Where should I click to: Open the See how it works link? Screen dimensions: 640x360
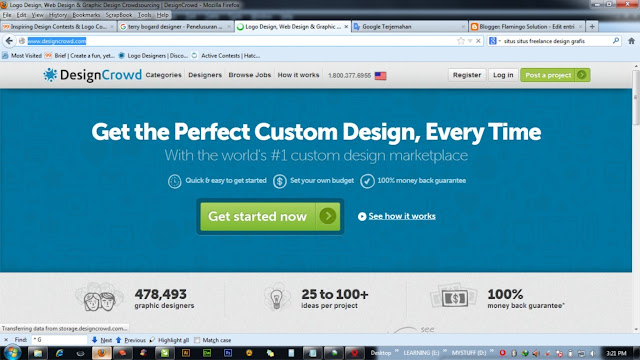pyautogui.click(x=402, y=216)
